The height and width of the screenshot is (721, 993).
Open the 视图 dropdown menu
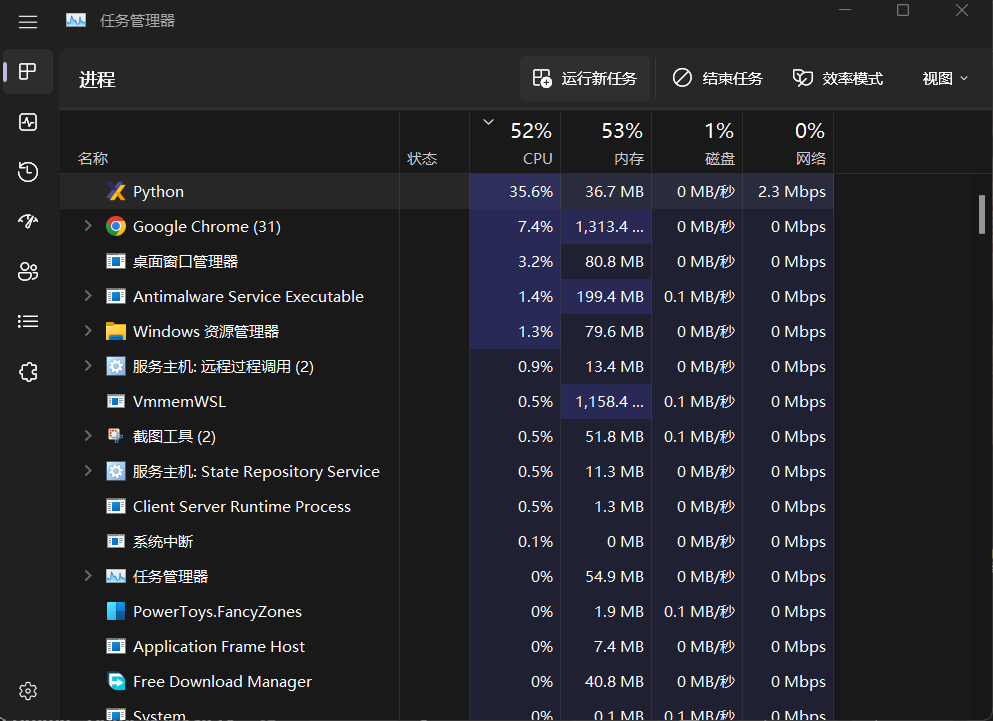943,77
